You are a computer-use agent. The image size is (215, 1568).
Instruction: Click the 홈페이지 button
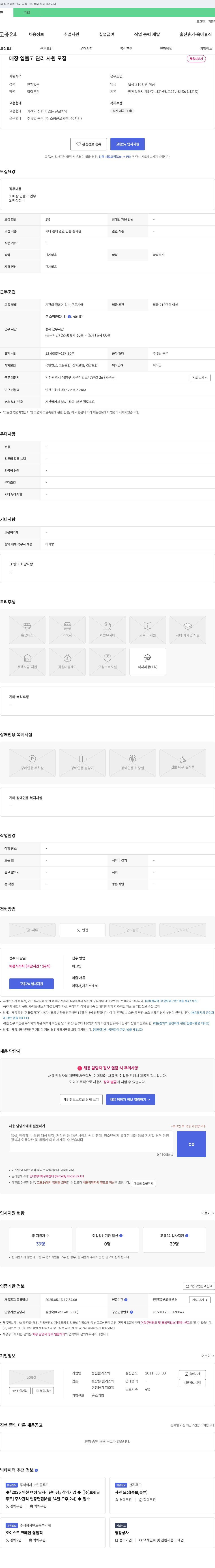[192, 1374]
